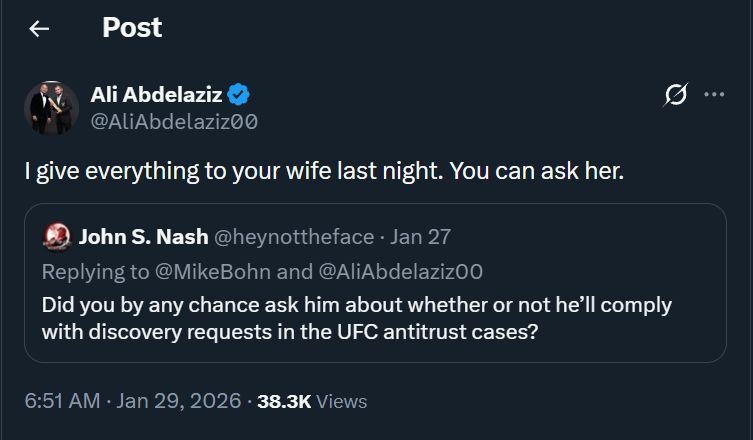Open the quoted post's Jan 27 date

pos(420,237)
